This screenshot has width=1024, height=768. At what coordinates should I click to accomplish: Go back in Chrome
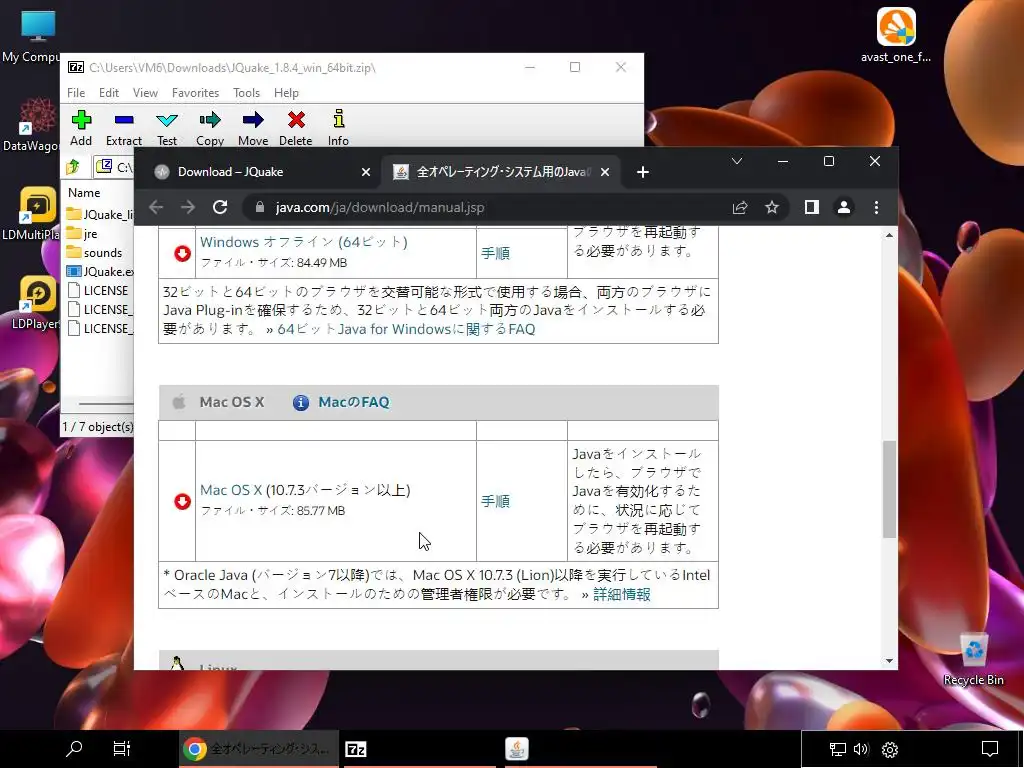click(x=156, y=207)
